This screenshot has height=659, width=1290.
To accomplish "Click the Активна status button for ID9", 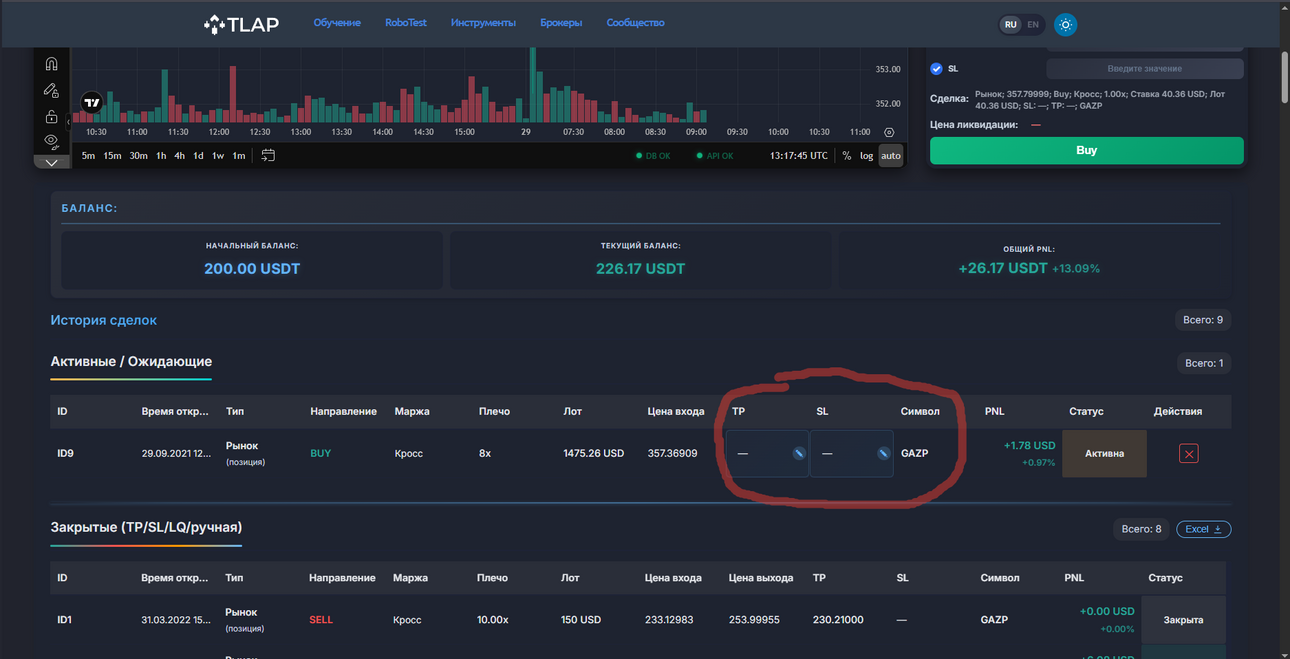I will [x=1104, y=453].
